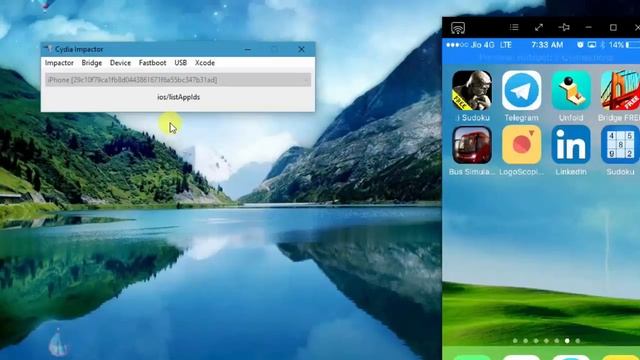
Task: Minimize the Cydia Impactor window
Action: pos(248,49)
